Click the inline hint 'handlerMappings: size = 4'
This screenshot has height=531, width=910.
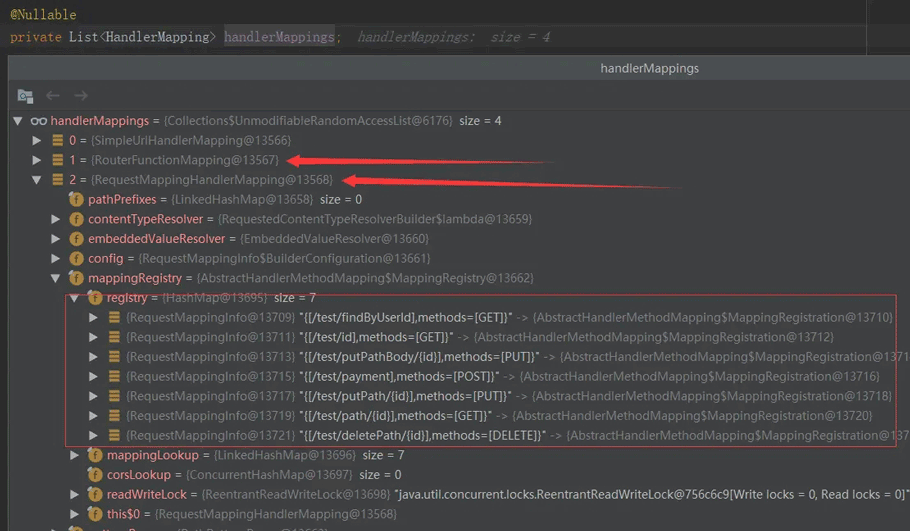(x=454, y=37)
